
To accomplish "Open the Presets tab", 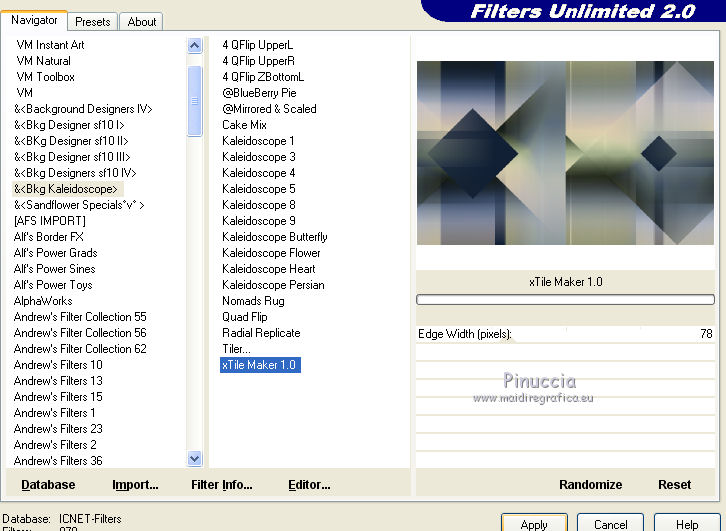I will pyautogui.click(x=93, y=22).
